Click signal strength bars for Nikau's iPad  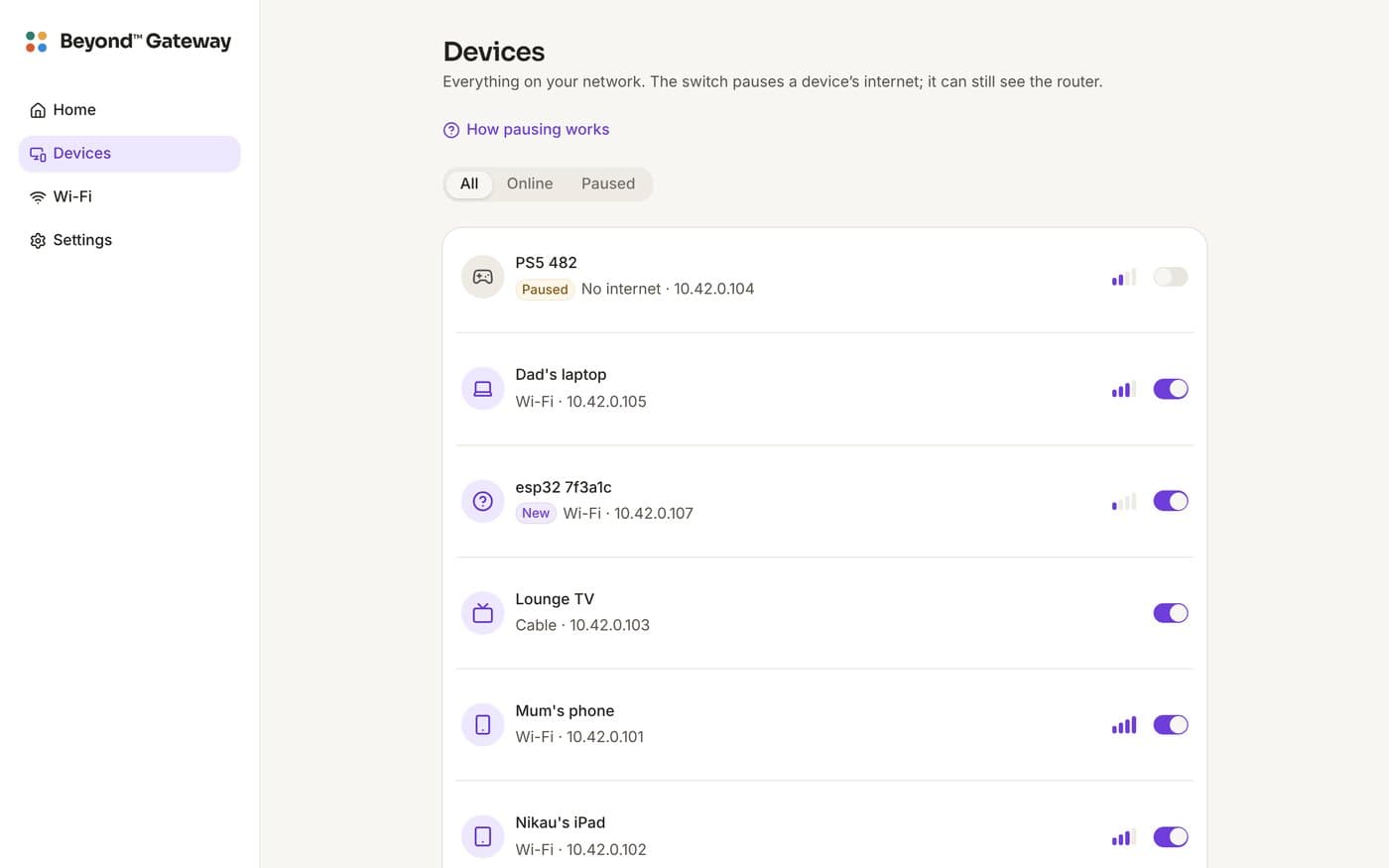pos(1124,837)
